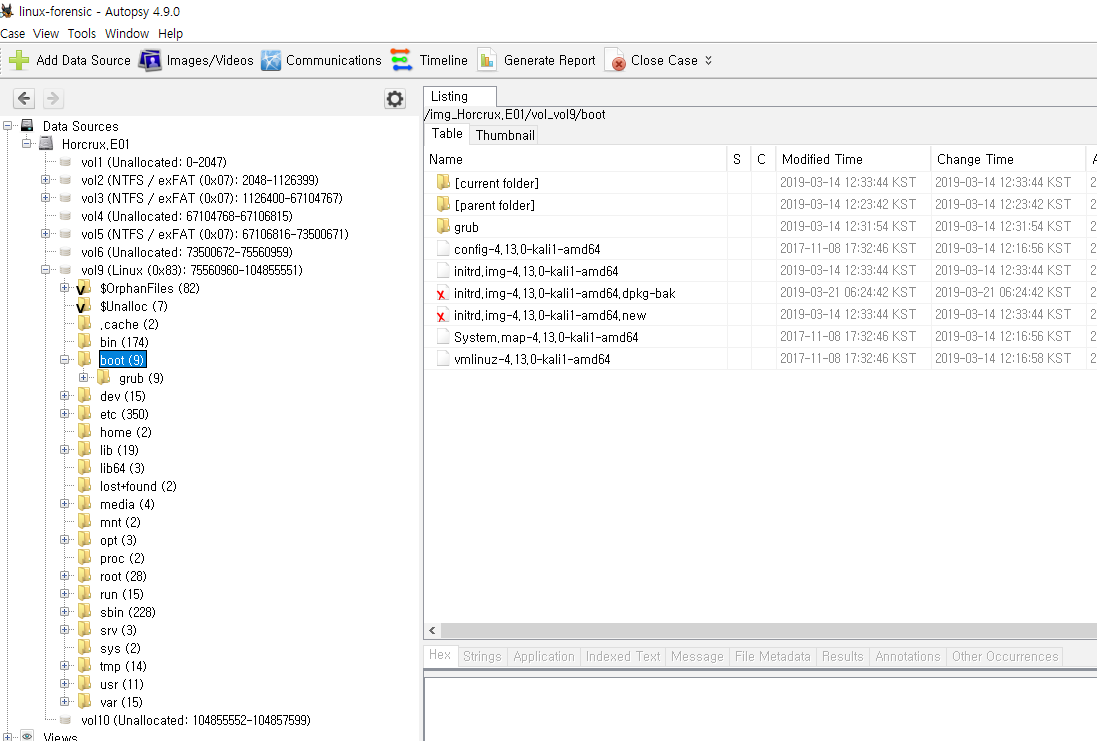The image size is (1097, 741).
Task: Click the [current folder] folder icon
Action: tap(443, 182)
